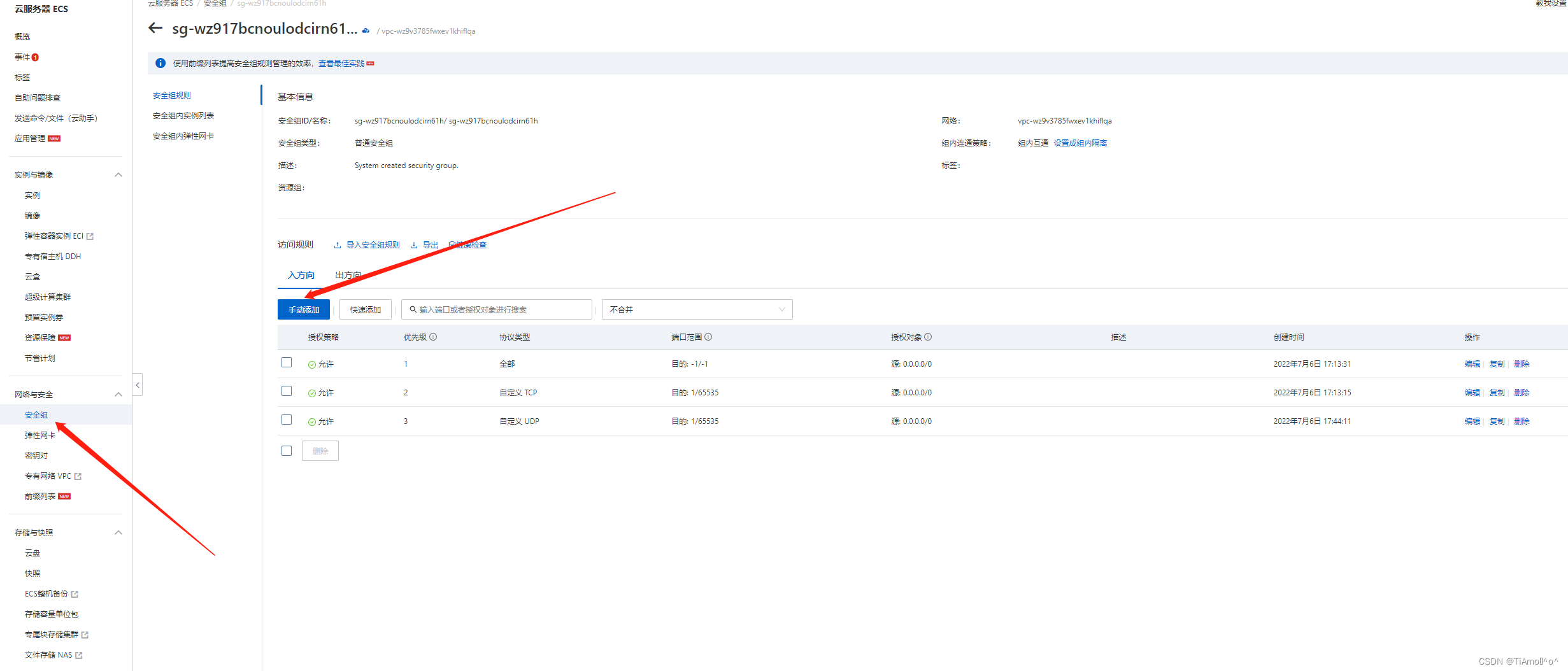Click the import icon before 导入安全组规则
The width and height of the screenshot is (1568, 671).
click(x=338, y=245)
